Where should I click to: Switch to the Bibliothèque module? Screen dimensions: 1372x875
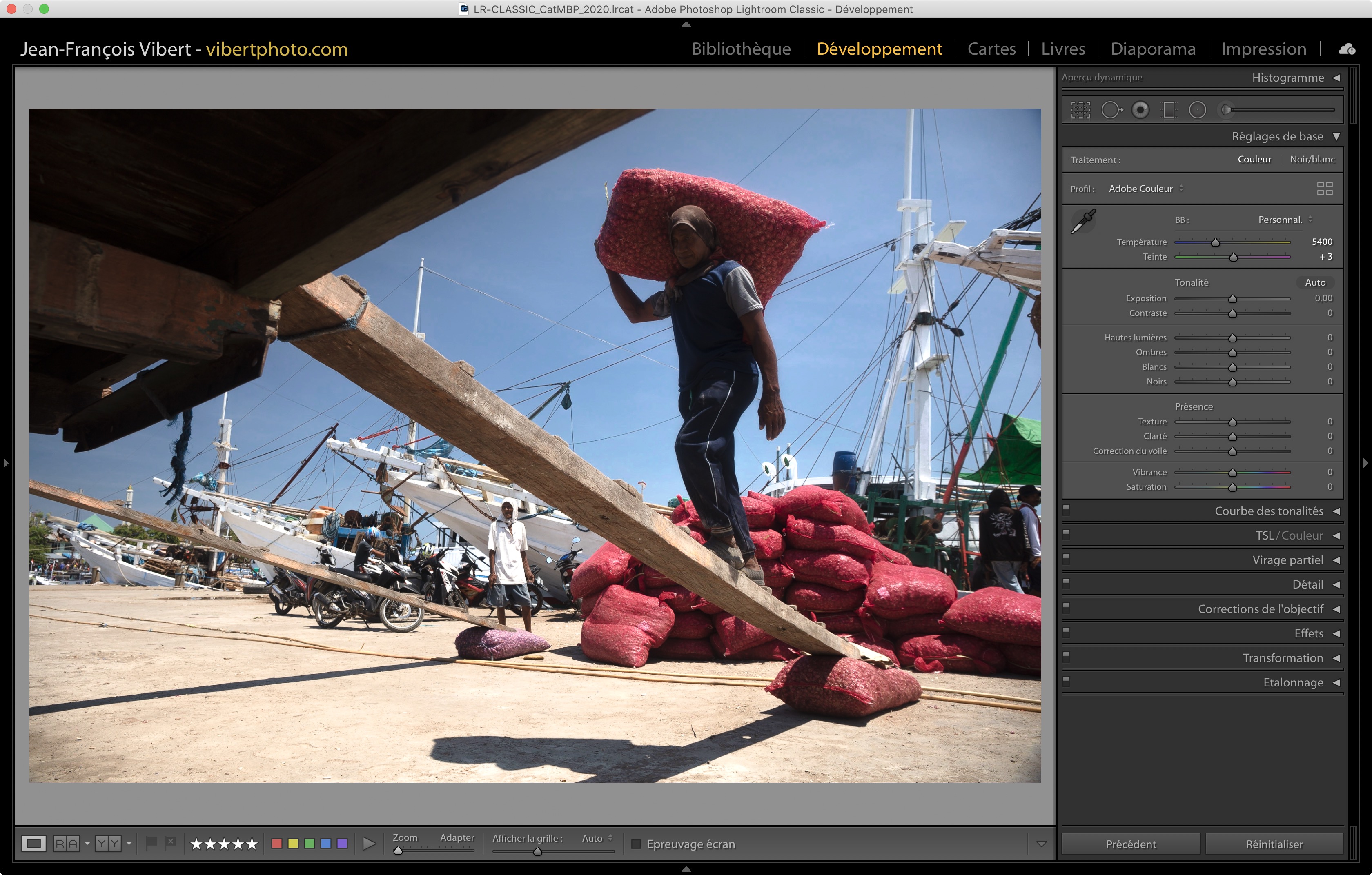coord(741,49)
